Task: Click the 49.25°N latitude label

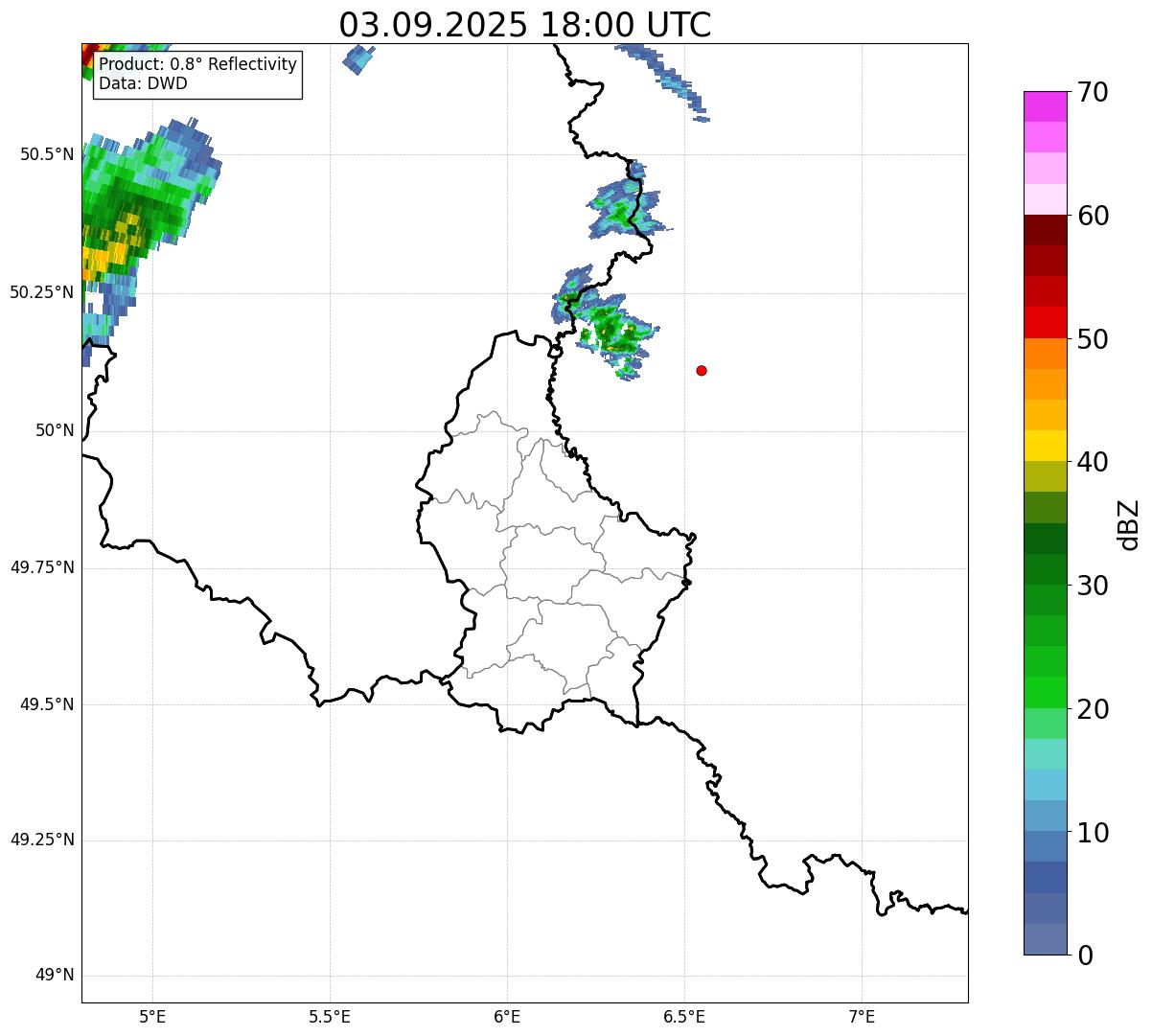Action: pos(42,840)
